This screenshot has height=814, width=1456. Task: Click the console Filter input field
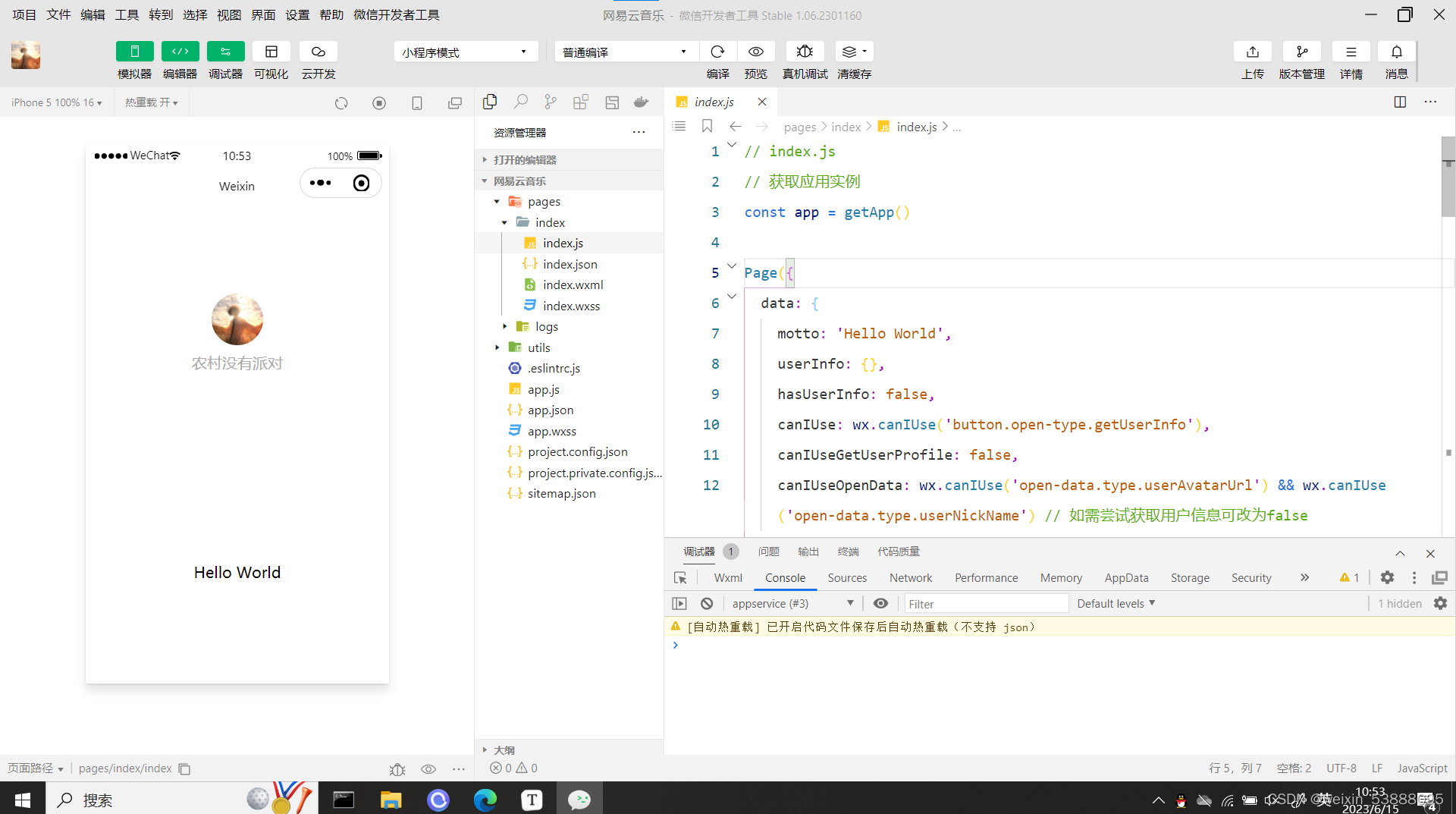pos(986,604)
